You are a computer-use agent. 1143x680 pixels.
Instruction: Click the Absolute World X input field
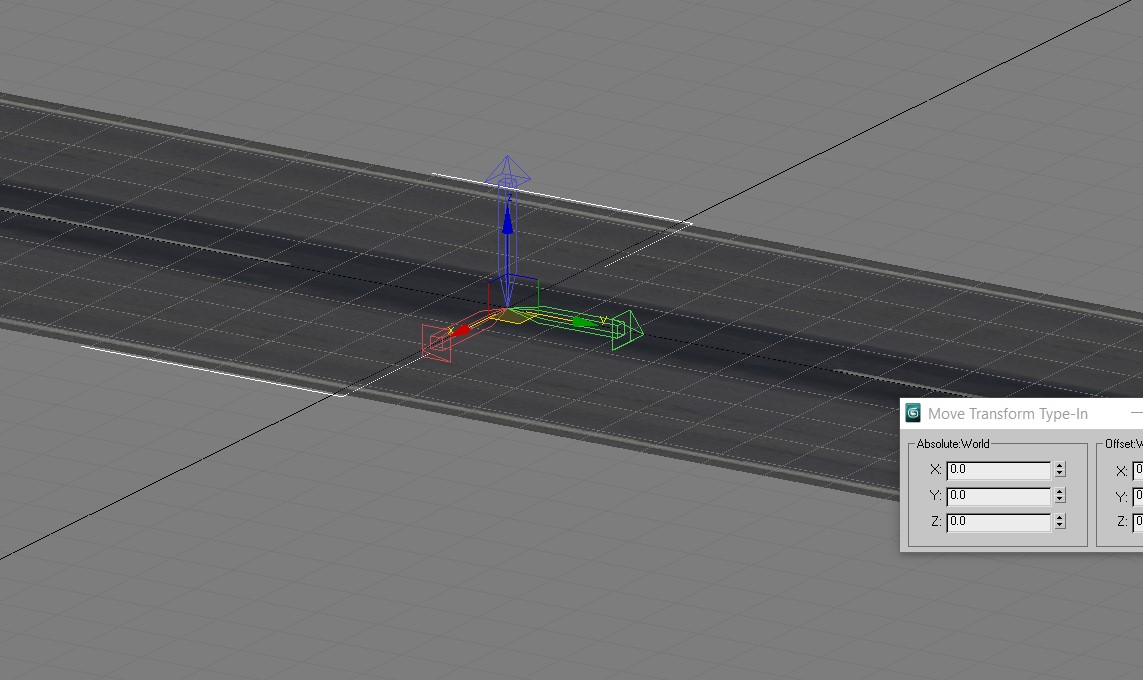point(999,470)
